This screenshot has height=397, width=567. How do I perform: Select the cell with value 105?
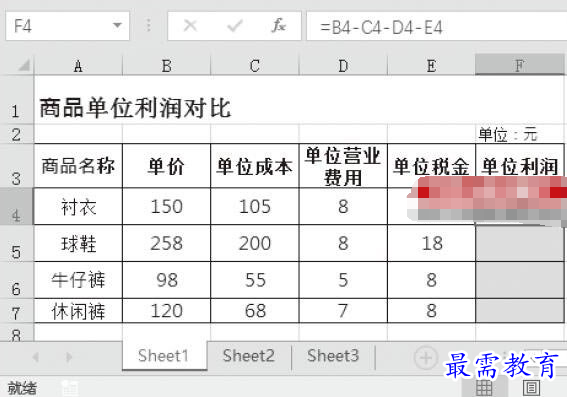pos(255,206)
